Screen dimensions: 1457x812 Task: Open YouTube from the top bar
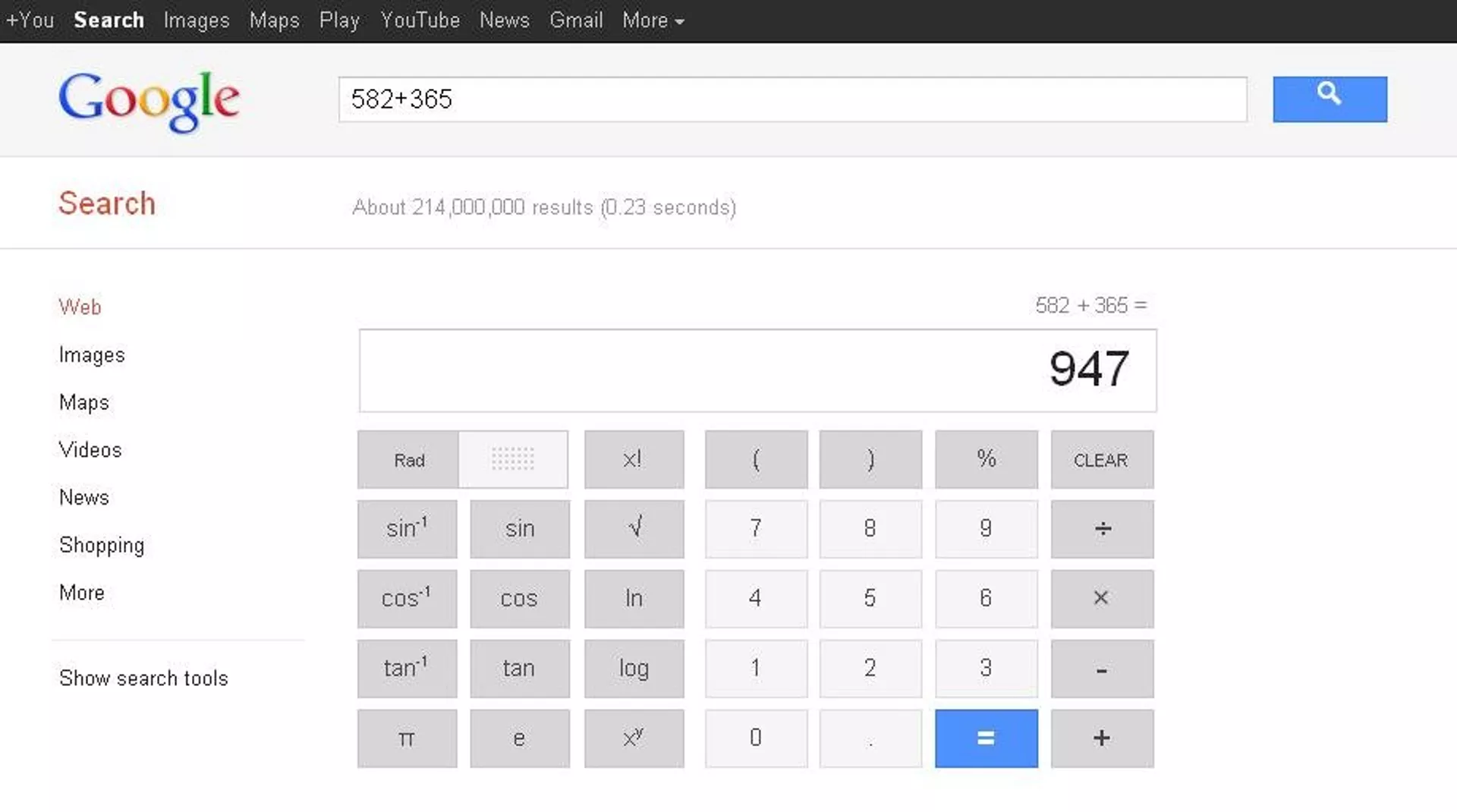pyautogui.click(x=420, y=20)
